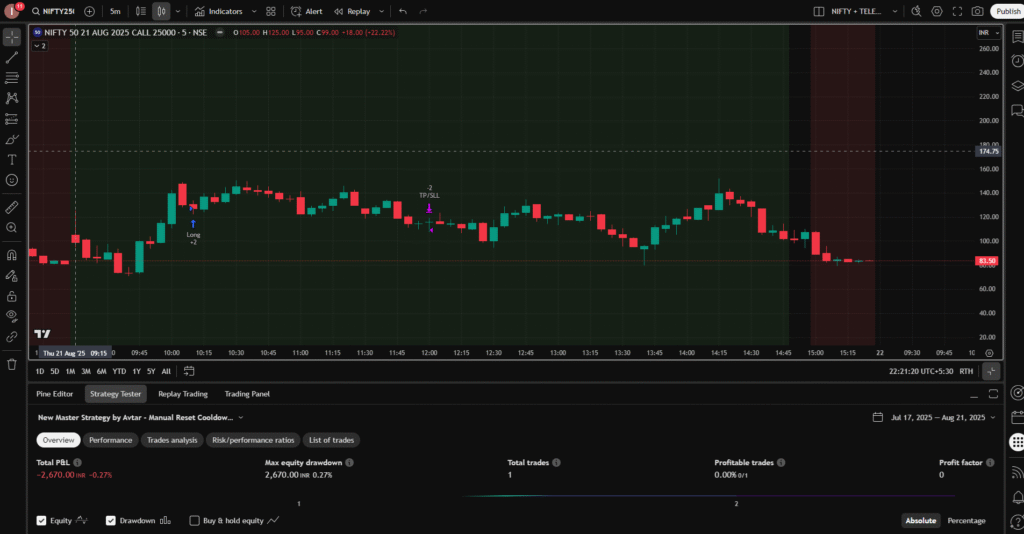This screenshot has width=1024, height=534.
Task: Enter fullscreen mode
Action: pos(957,11)
